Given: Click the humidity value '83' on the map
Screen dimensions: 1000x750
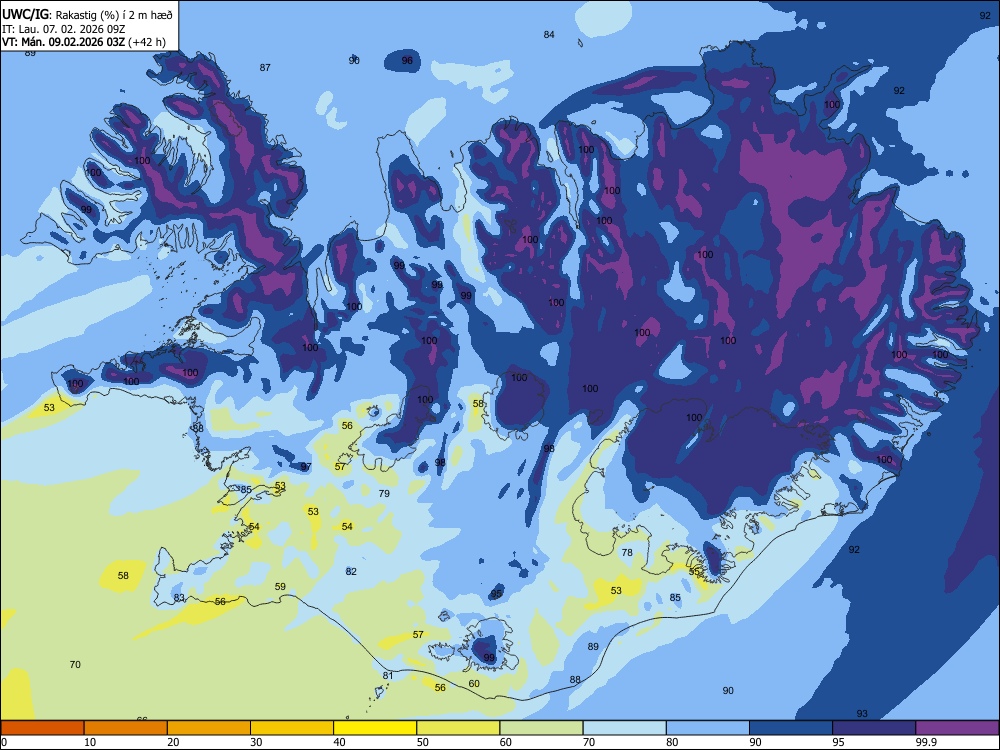Looking at the screenshot, I should click(179, 598).
